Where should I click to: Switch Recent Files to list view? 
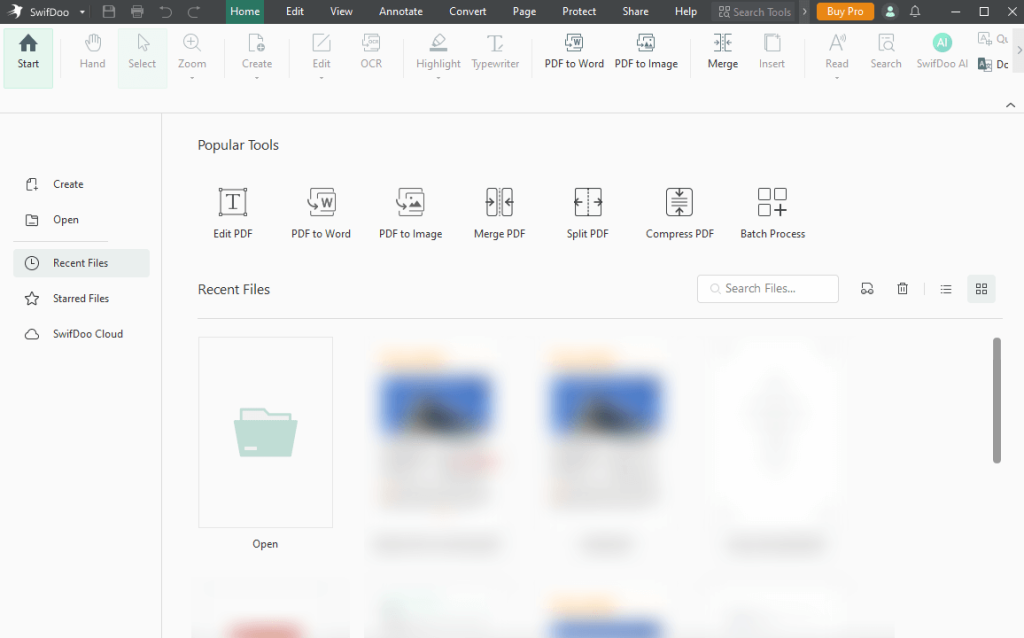click(945, 288)
